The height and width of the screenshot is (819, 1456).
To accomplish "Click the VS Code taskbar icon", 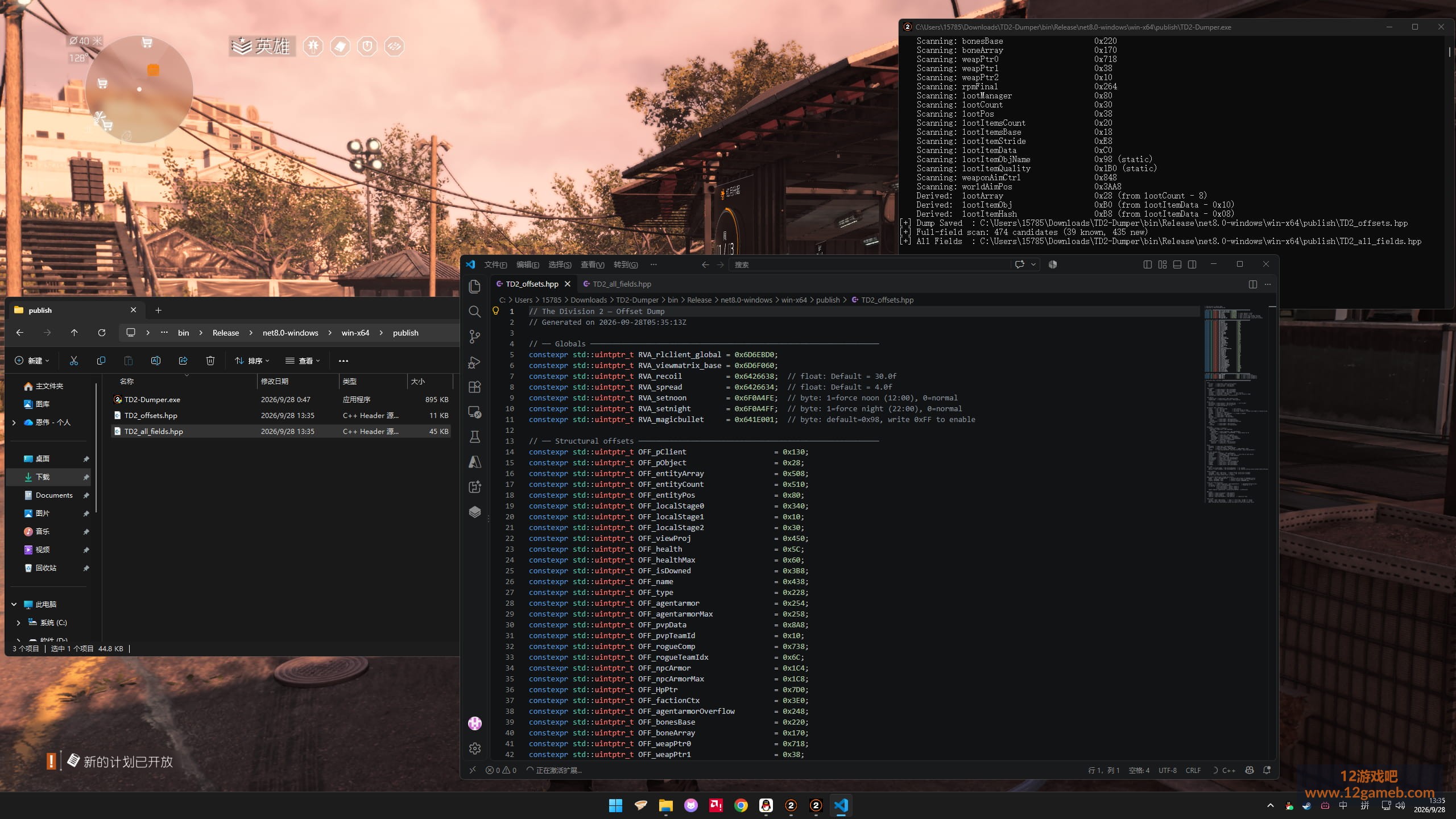I will (841, 805).
